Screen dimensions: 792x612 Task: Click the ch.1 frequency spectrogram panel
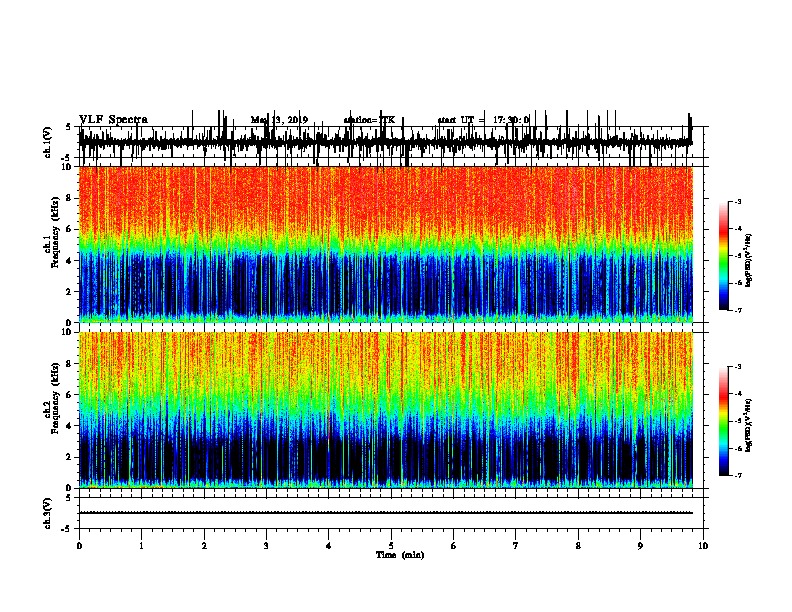386,244
